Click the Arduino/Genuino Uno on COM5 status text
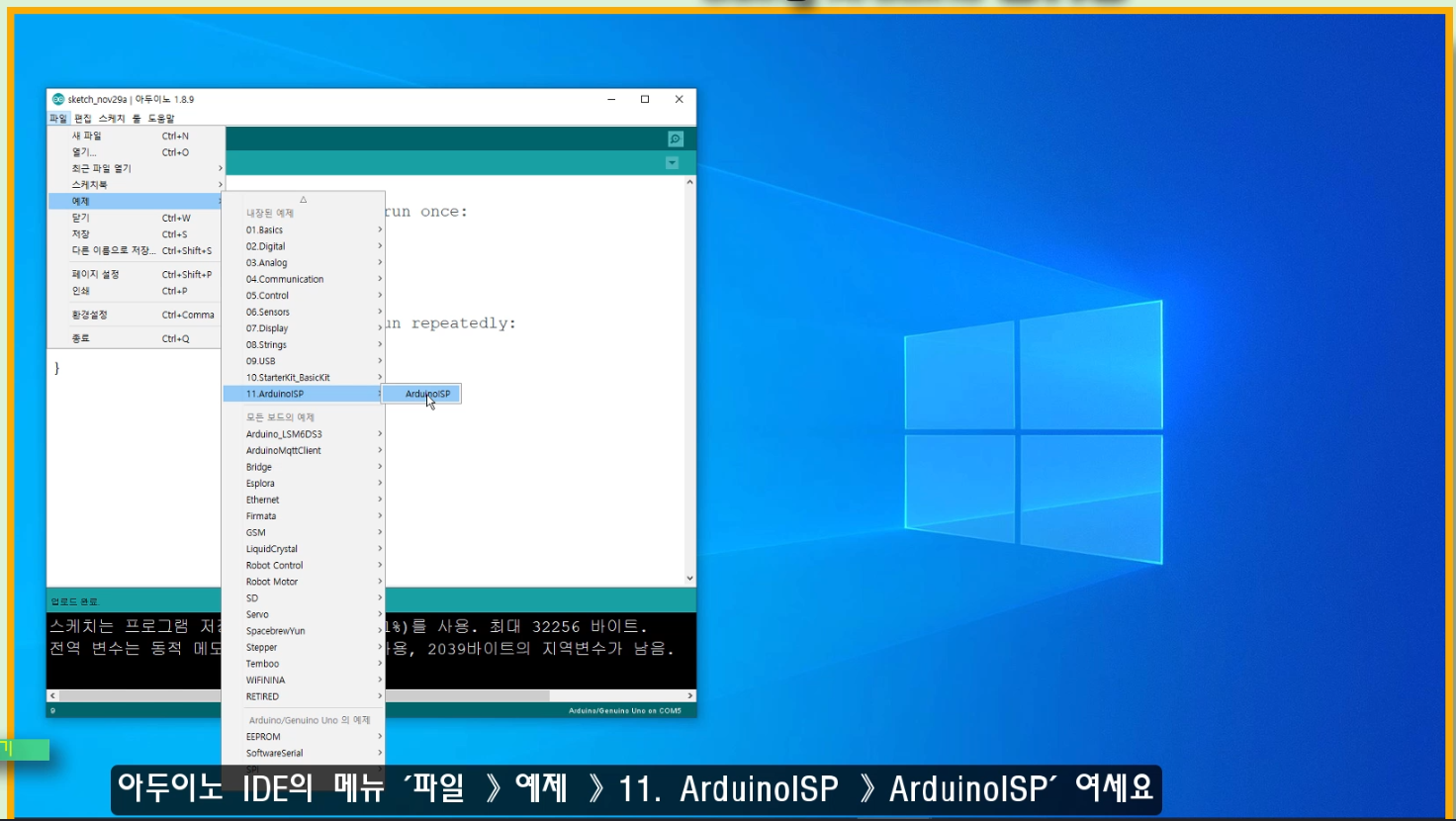The width and height of the screenshot is (1456, 821). tap(624, 710)
